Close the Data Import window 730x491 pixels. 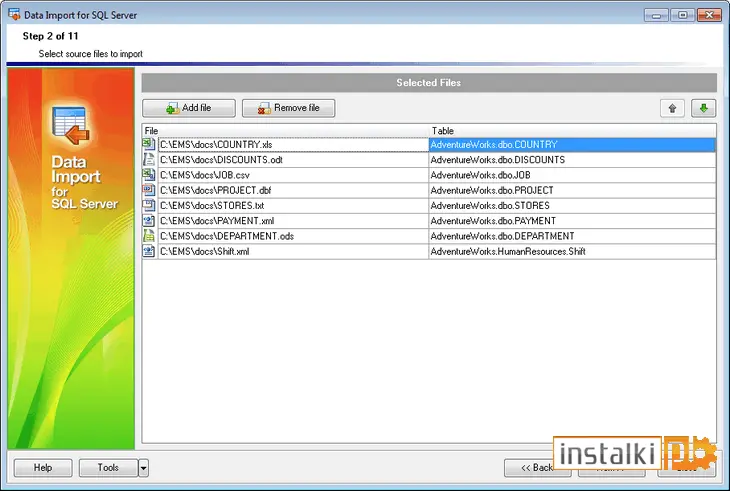point(709,15)
